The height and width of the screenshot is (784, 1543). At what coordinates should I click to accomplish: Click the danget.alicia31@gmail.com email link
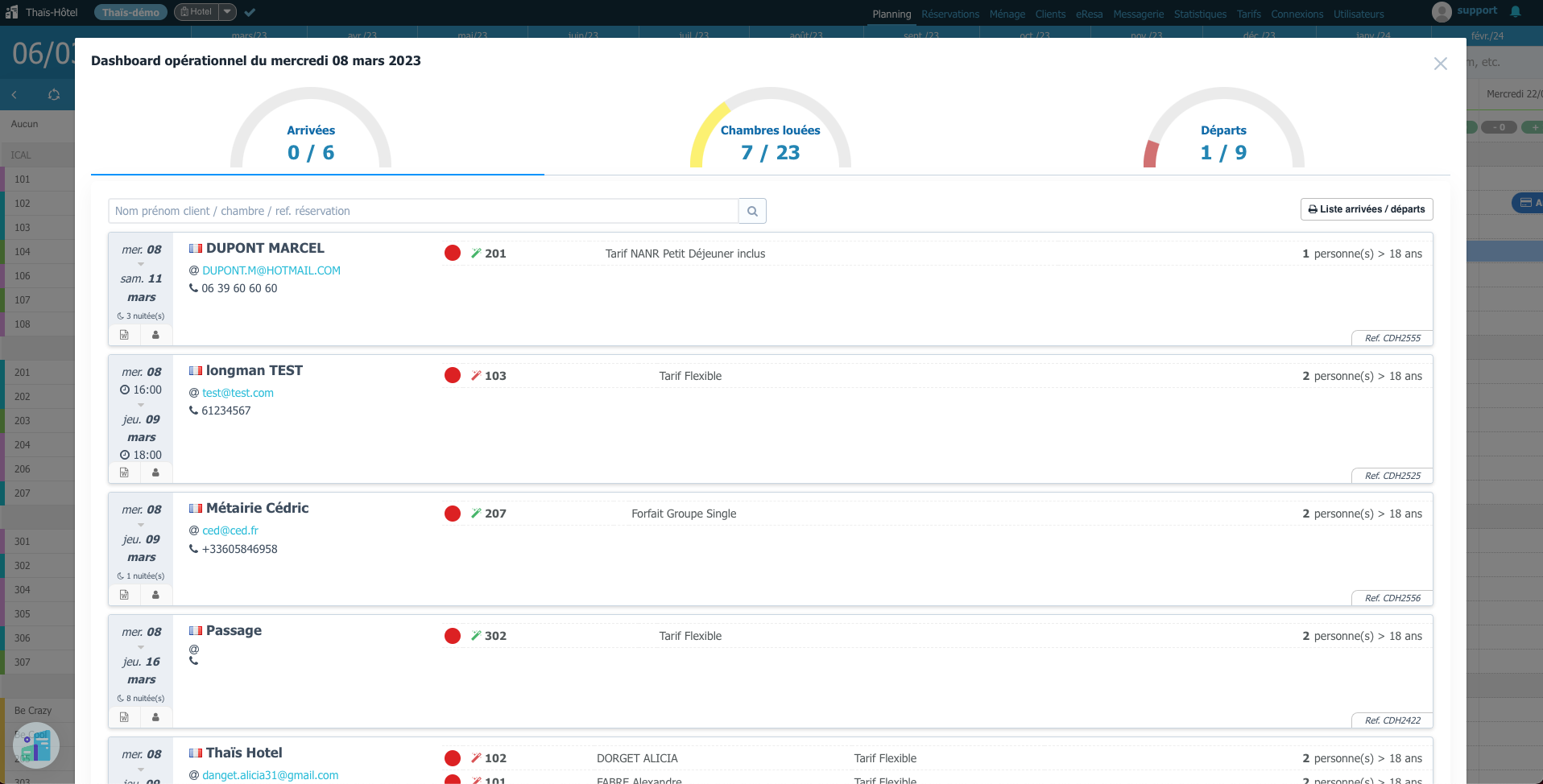270,775
